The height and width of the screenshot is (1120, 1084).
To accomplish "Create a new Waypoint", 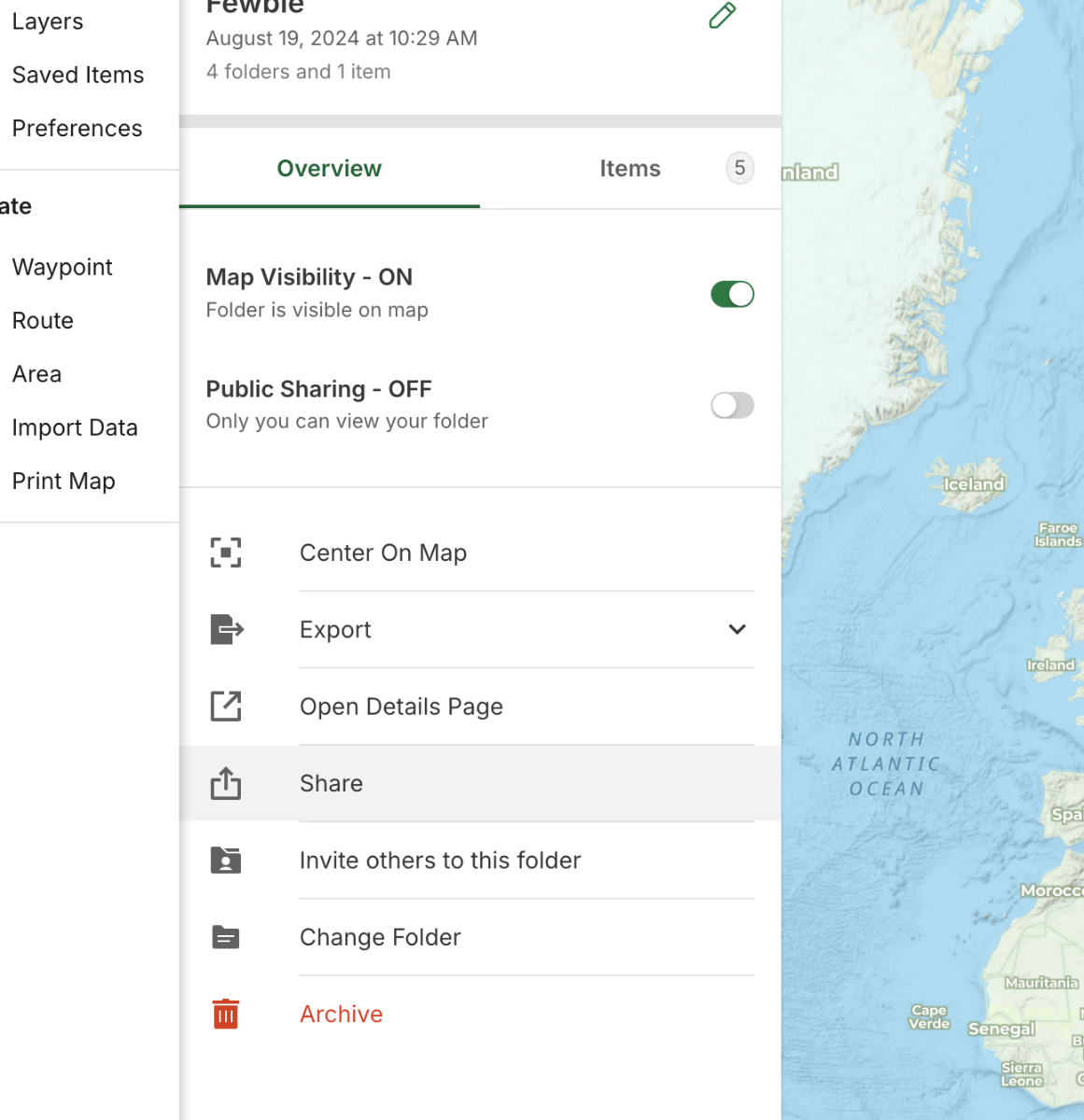I will pyautogui.click(x=63, y=267).
